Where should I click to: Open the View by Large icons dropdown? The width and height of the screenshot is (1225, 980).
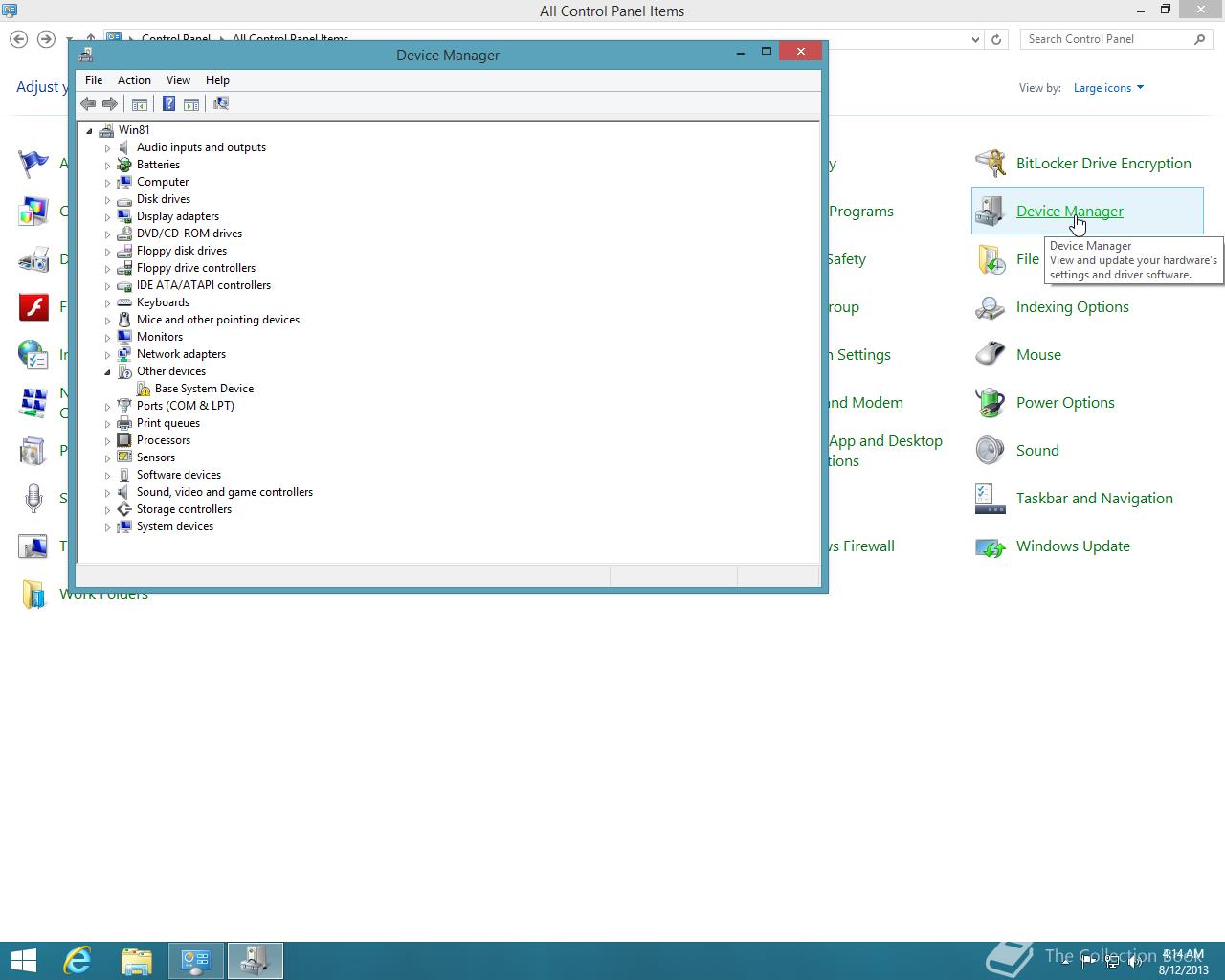[1108, 88]
